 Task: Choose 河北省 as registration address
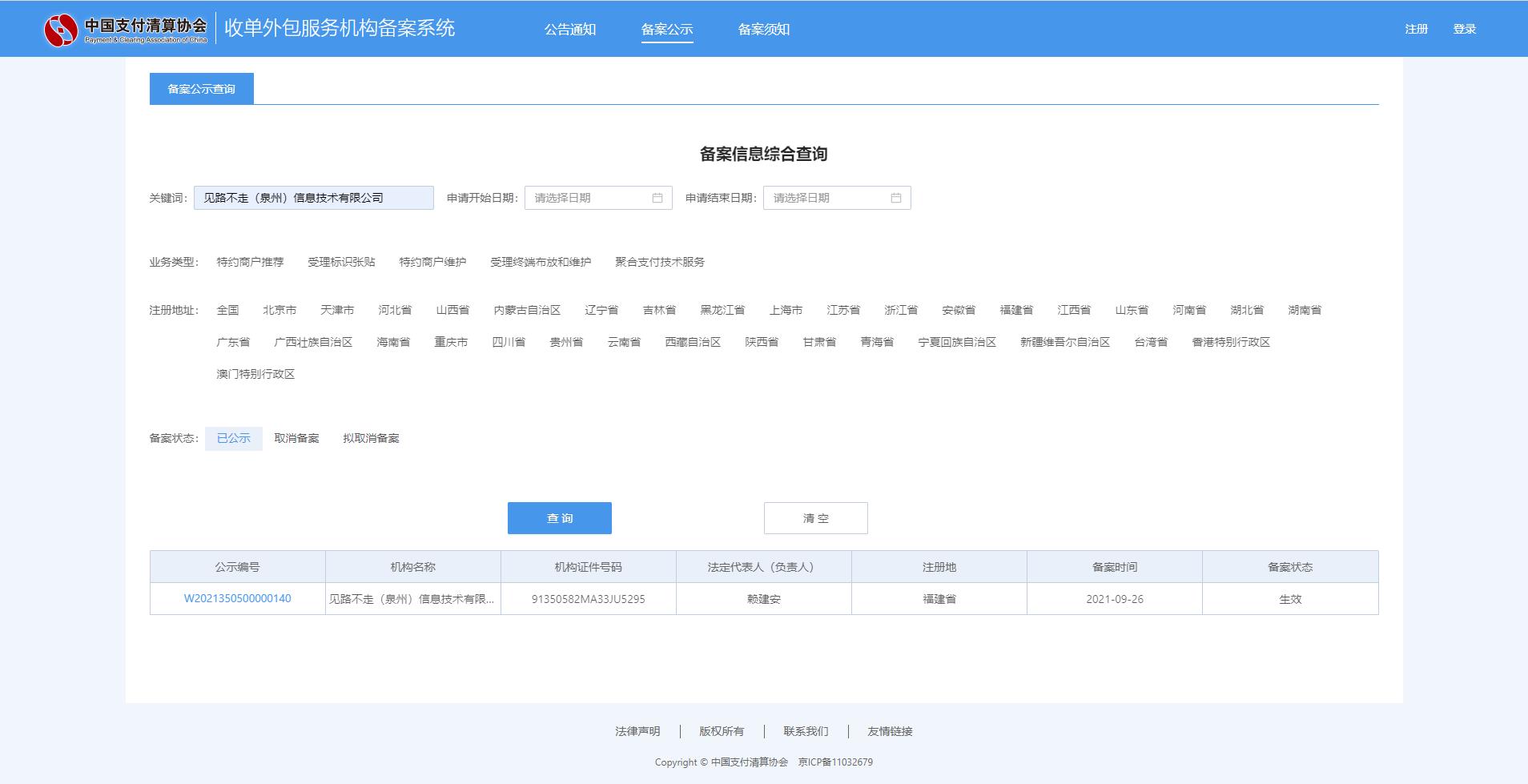pyautogui.click(x=395, y=310)
